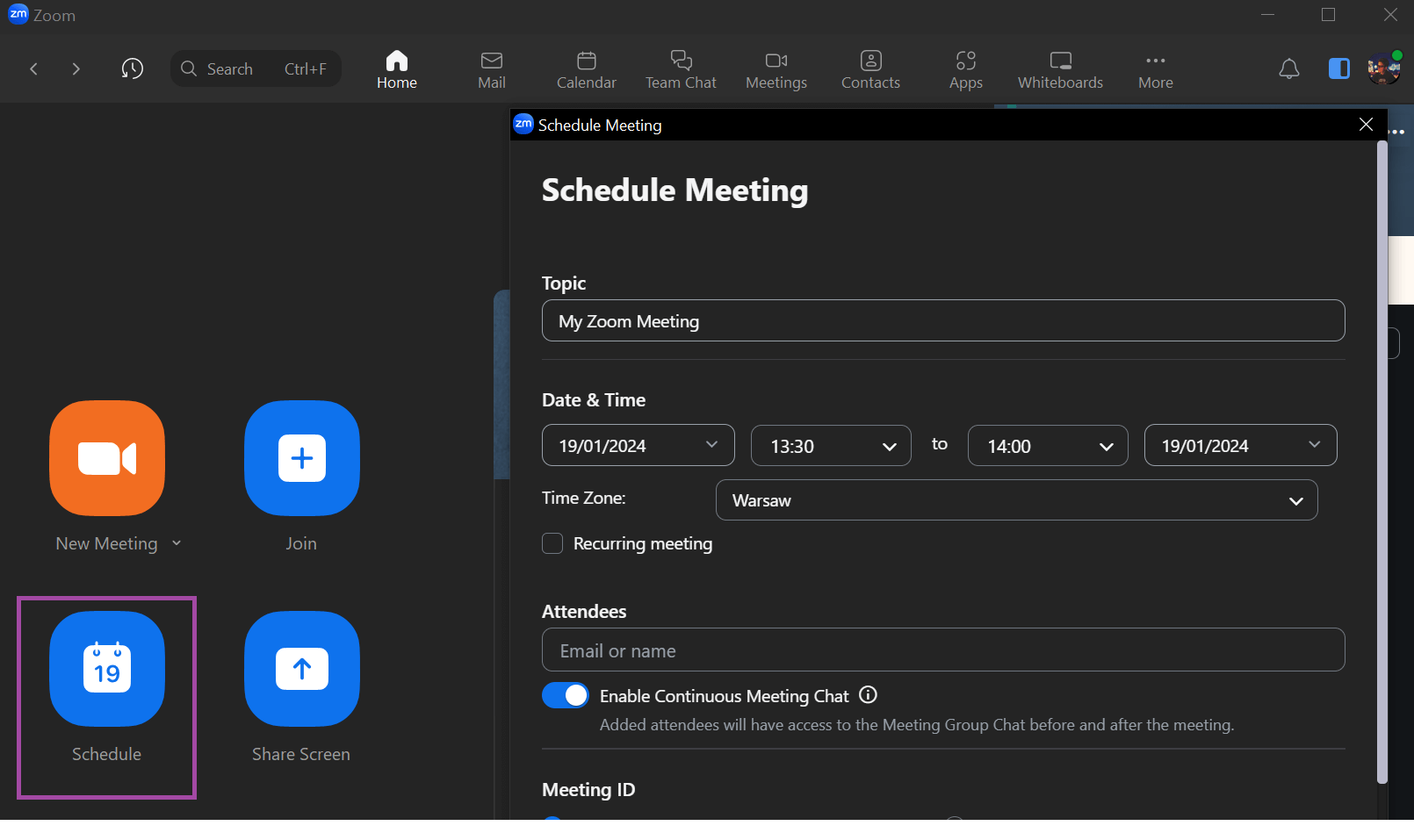1414x840 pixels.
Task: Check the Recurring meeting checkbox
Action: [552, 543]
